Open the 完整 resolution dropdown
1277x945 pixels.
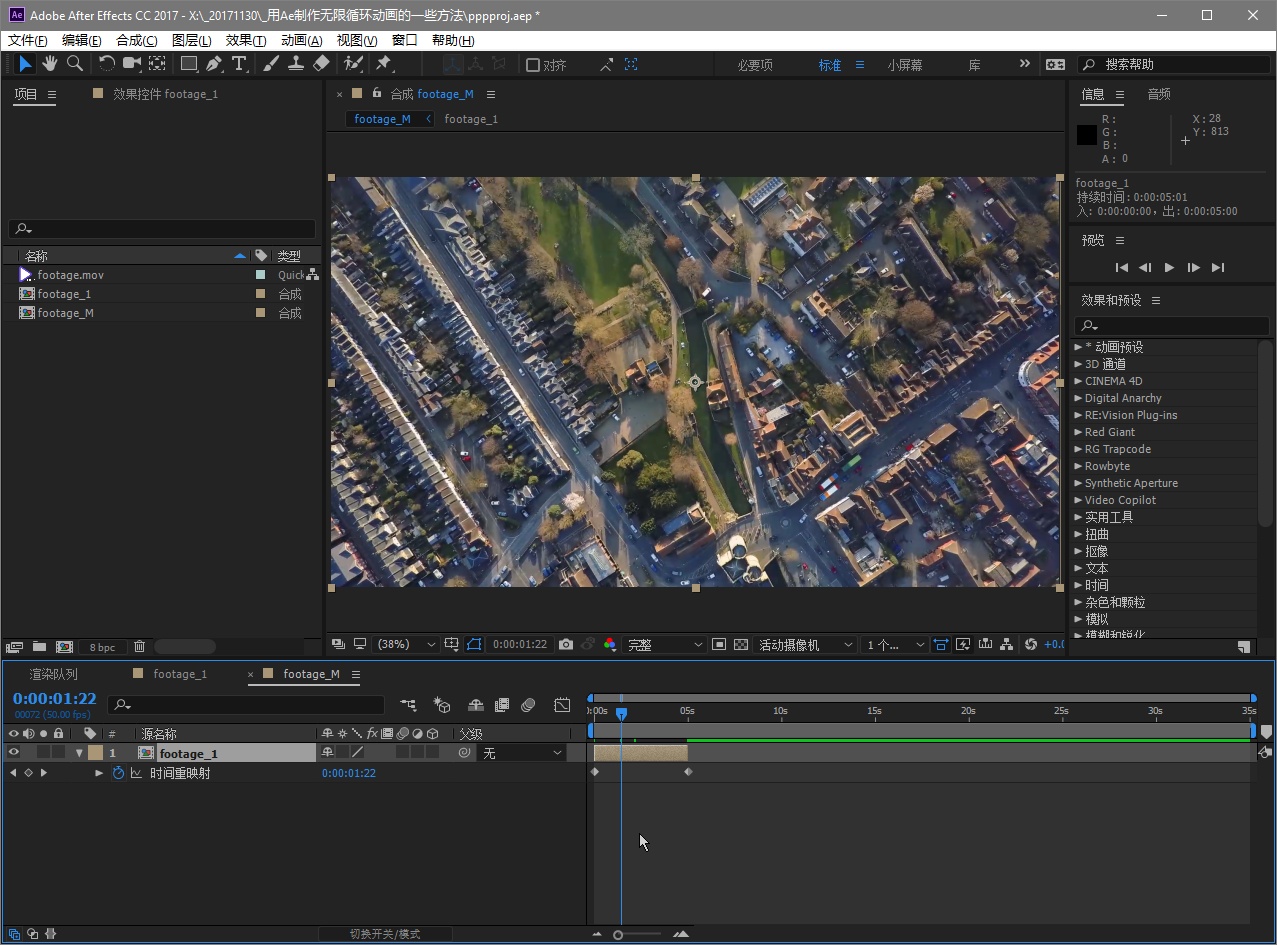click(664, 645)
